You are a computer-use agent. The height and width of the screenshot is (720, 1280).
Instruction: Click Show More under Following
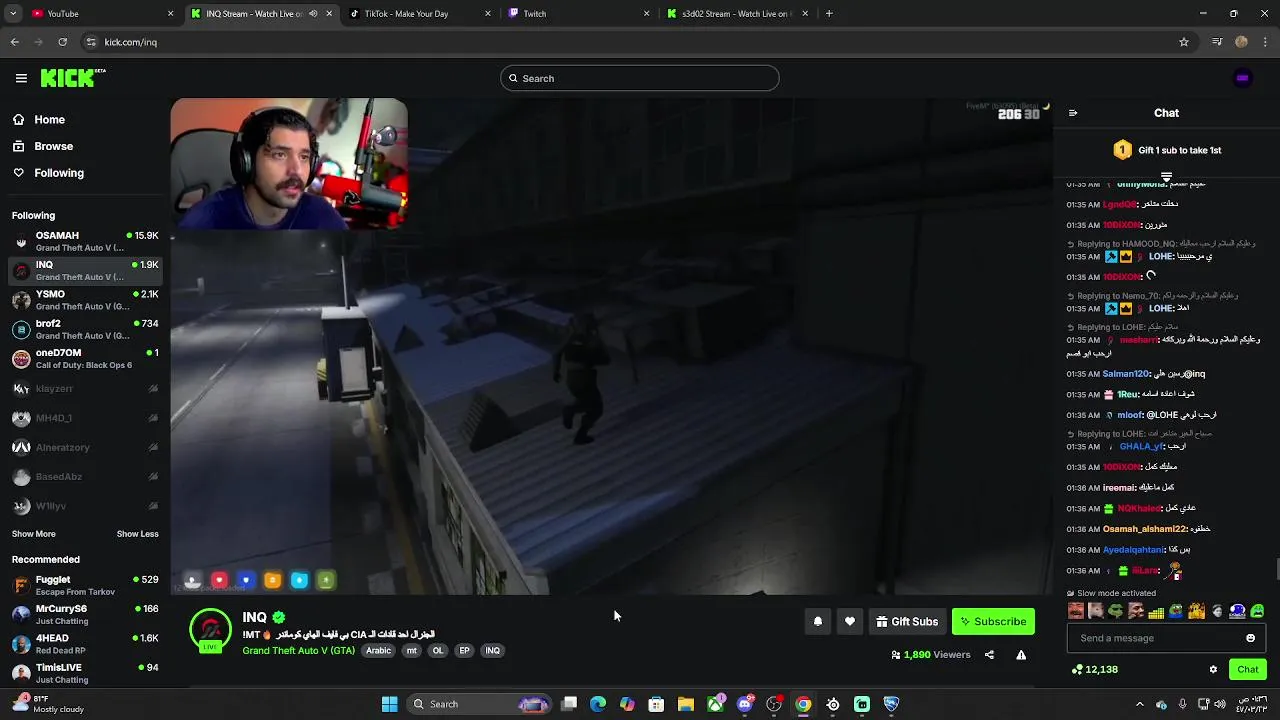coord(34,534)
